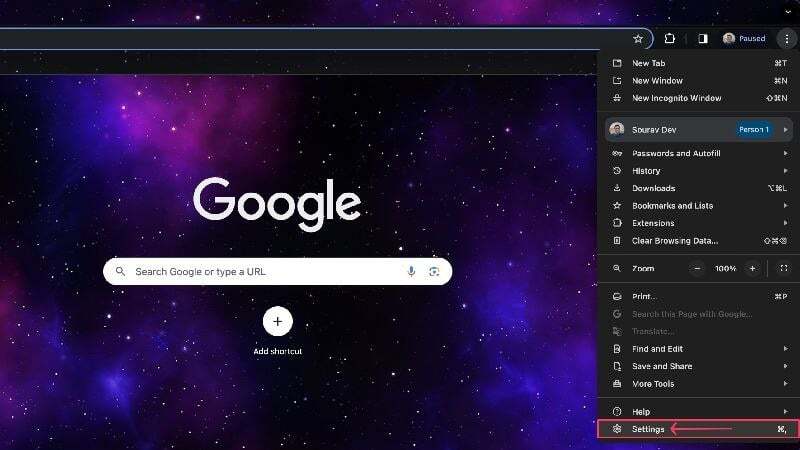Click the Find and Edit document icon
This screenshot has width=800, height=450.
click(x=617, y=349)
